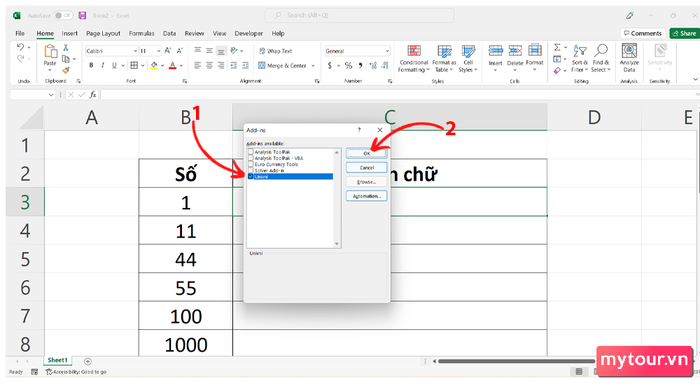
Task: Click the Copy icon
Action: pos(66,59)
